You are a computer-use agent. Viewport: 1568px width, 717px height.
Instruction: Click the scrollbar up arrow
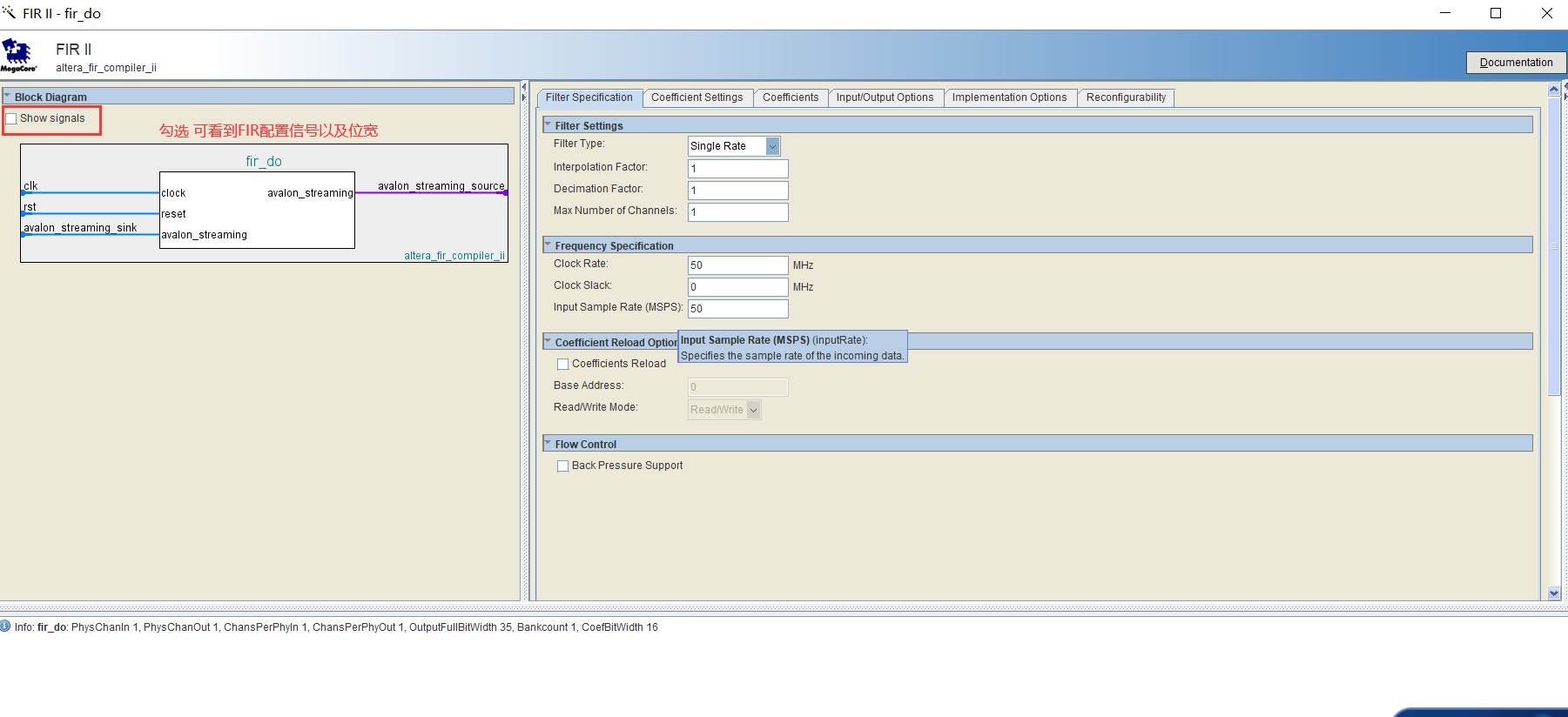coord(1554,90)
